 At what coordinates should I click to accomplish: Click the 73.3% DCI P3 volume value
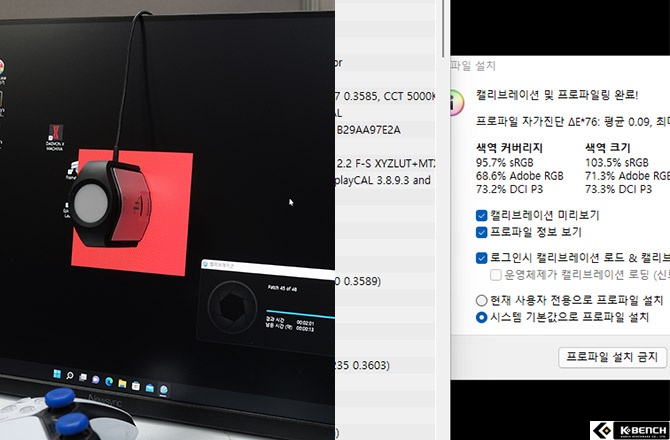pos(619,189)
